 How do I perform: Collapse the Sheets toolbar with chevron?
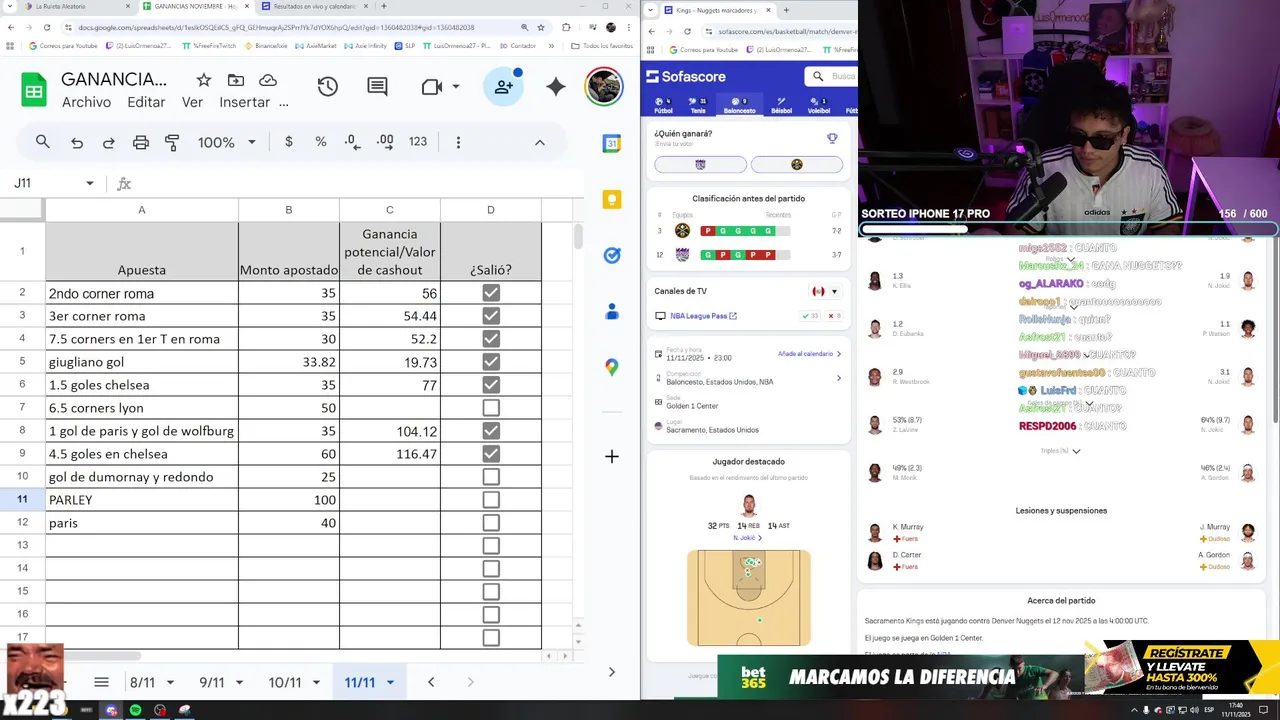pos(540,142)
